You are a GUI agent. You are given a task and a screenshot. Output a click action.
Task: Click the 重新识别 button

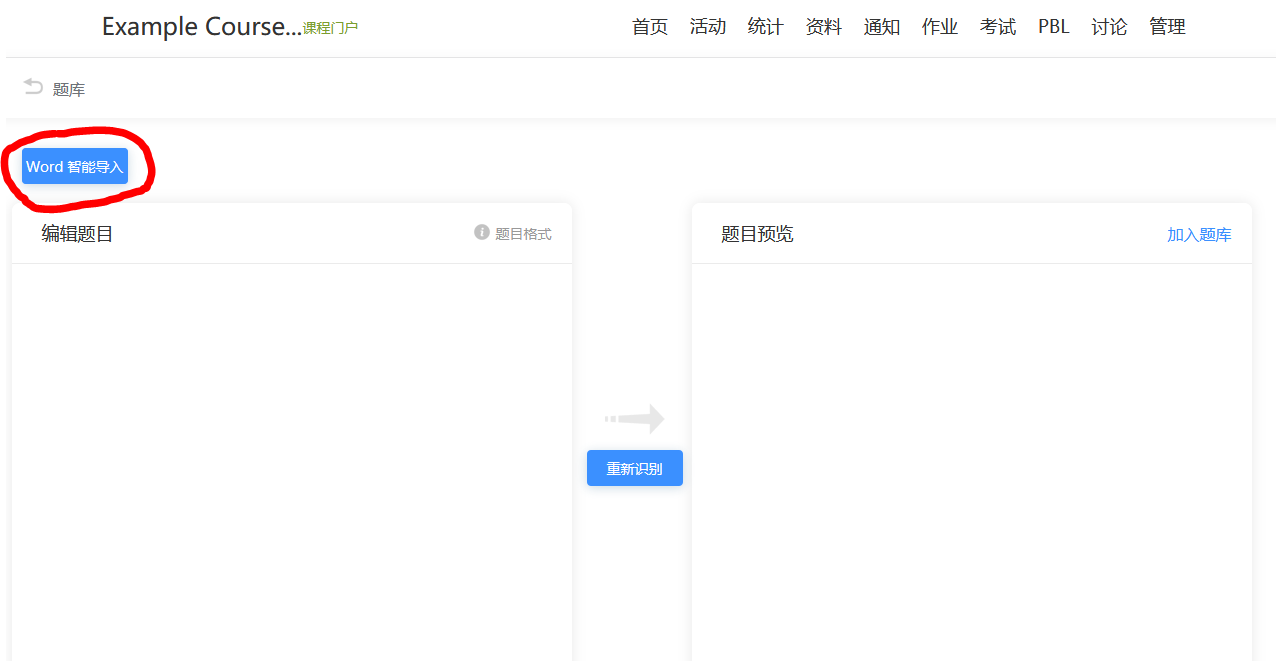coord(634,468)
